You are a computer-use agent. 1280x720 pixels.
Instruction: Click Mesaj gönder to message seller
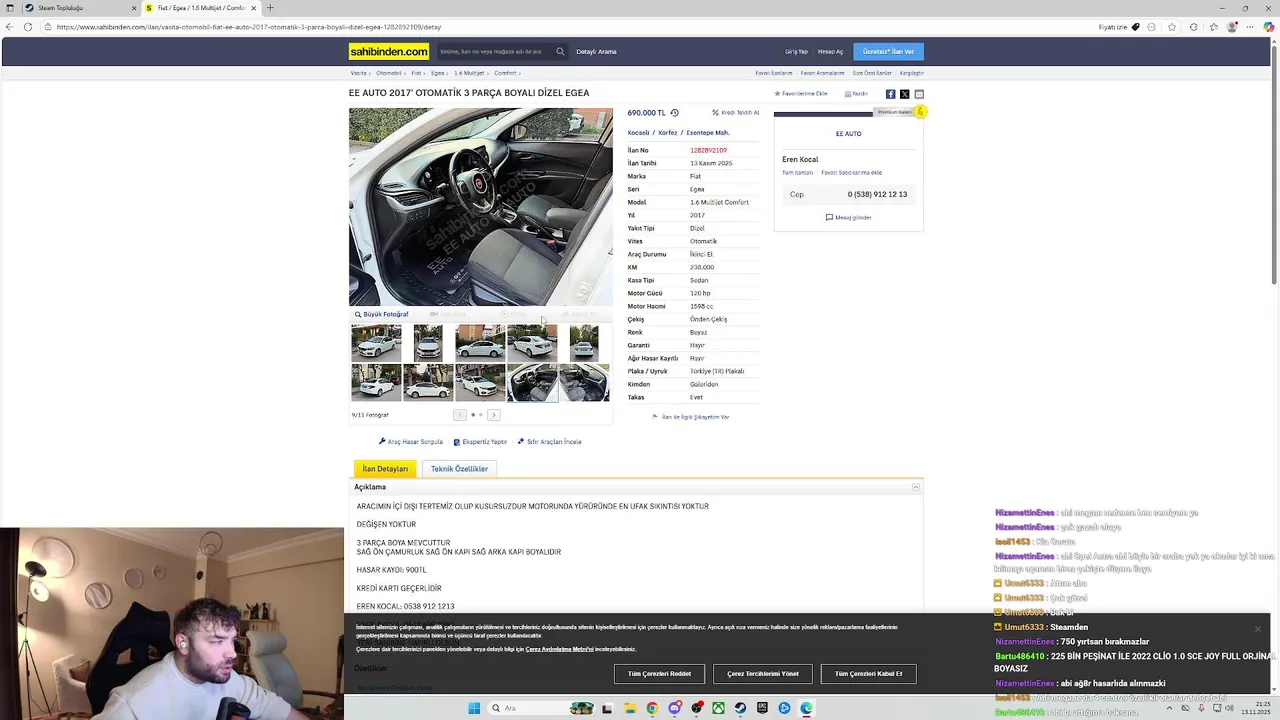(849, 217)
